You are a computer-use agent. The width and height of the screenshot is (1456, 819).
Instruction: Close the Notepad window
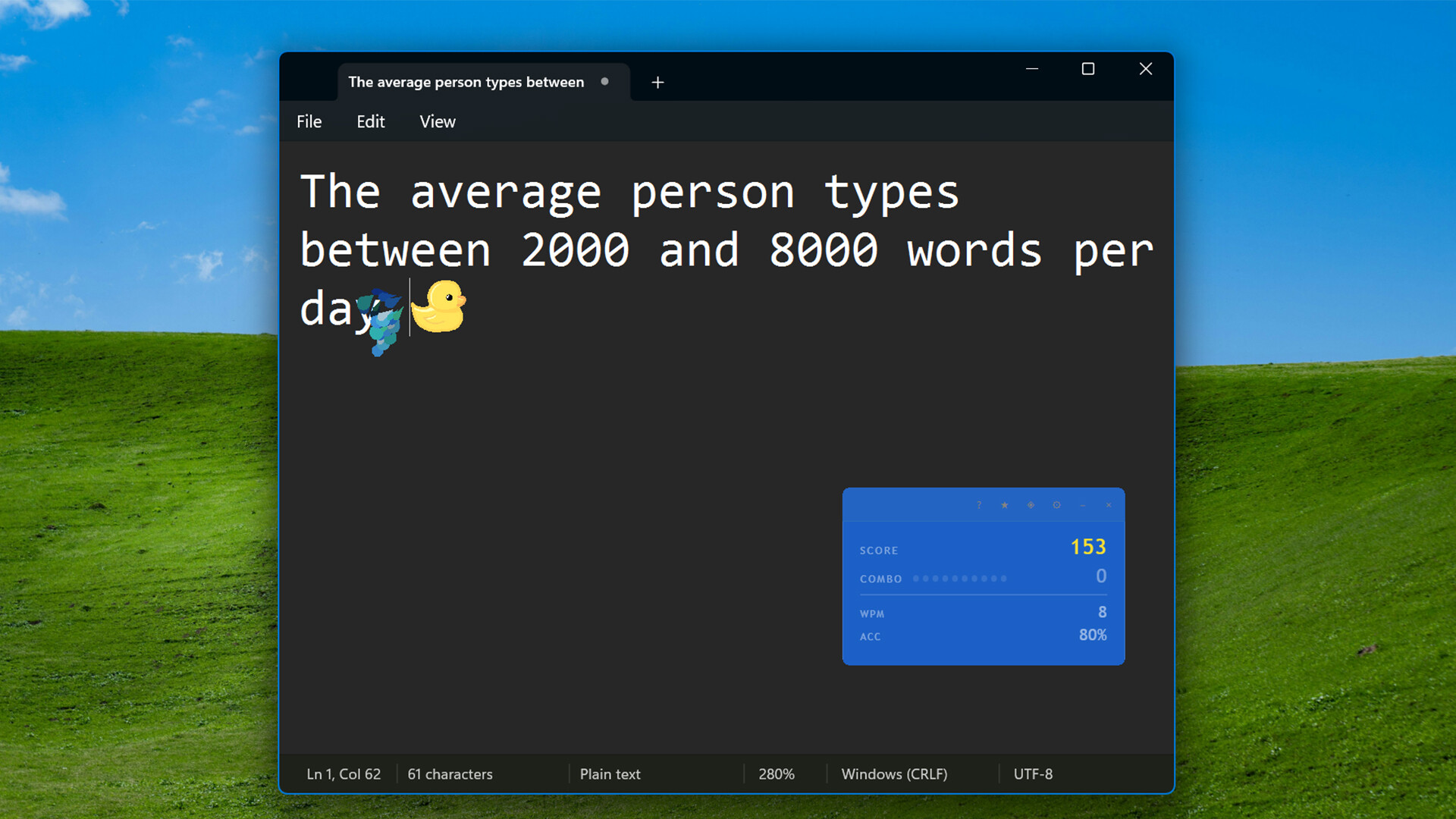(1146, 69)
